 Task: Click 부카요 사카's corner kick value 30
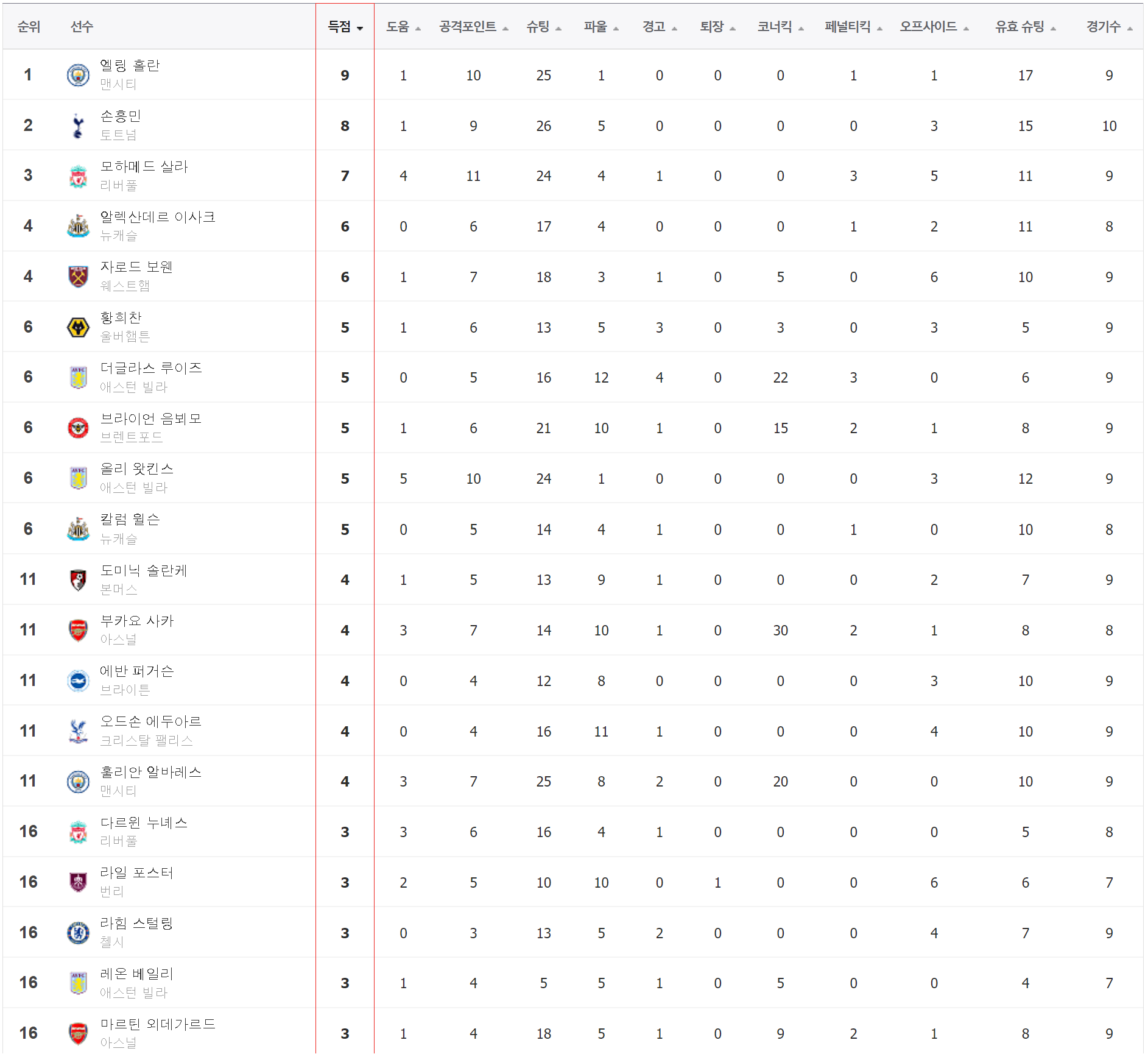(x=781, y=631)
